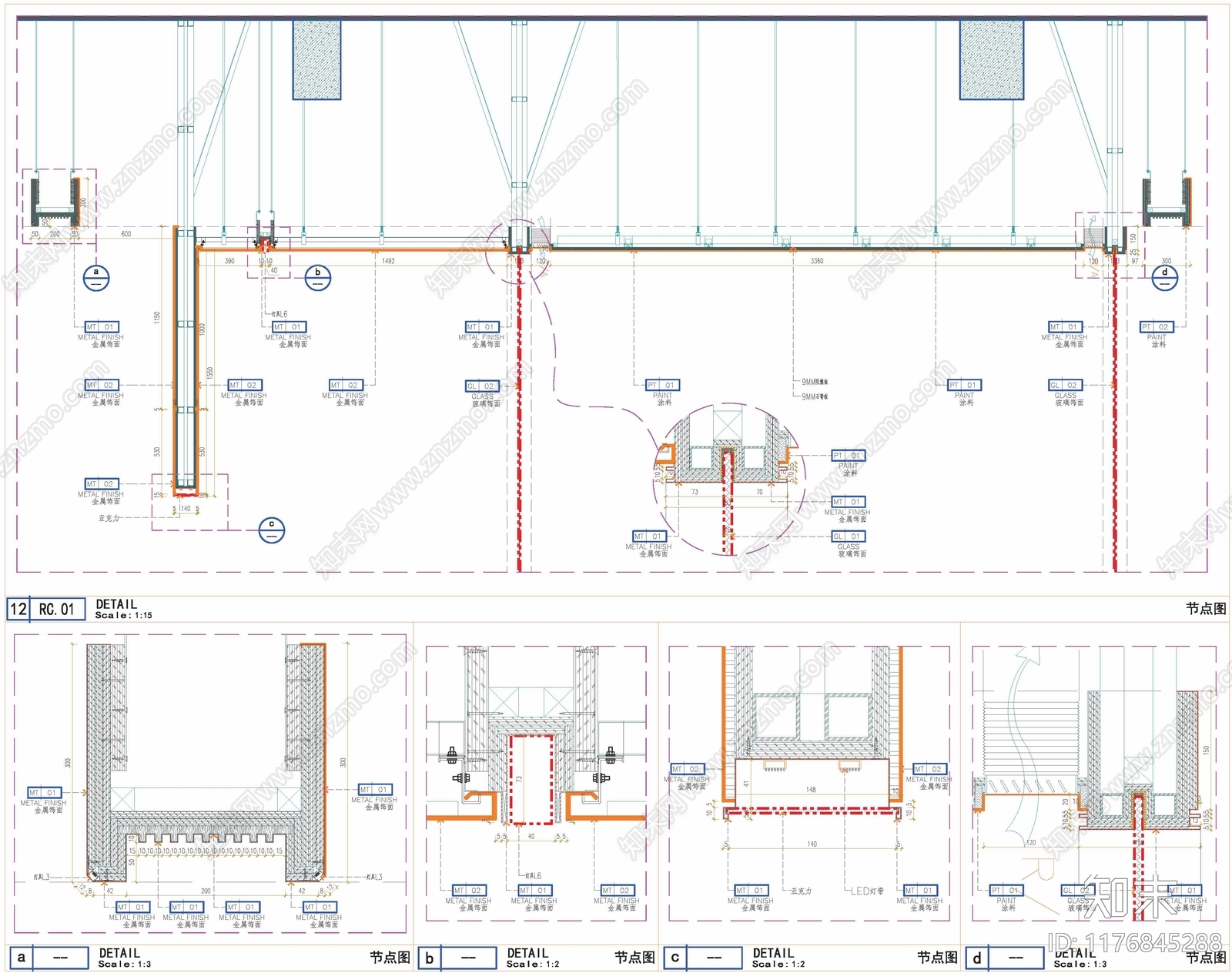Select 'GL 02 GLASS' tag near center column
Image resolution: width=1232 pixels, height=973 pixels.
coord(483,393)
